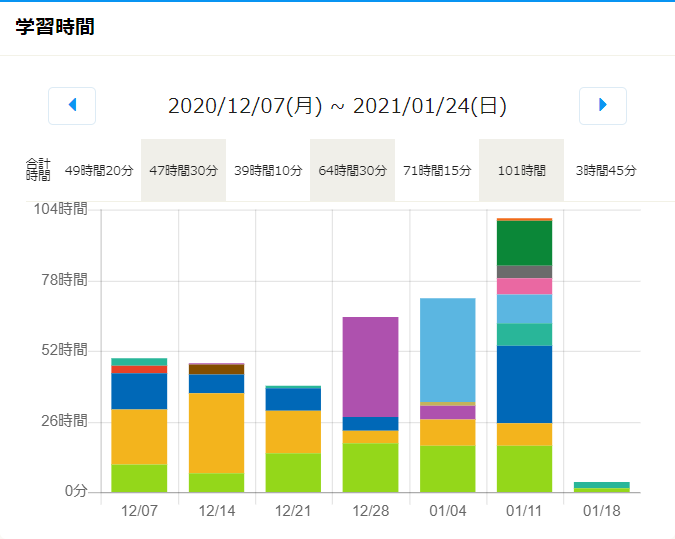Click the date range 2020/12/07 ~ 2021/01/24 label

tap(337, 106)
